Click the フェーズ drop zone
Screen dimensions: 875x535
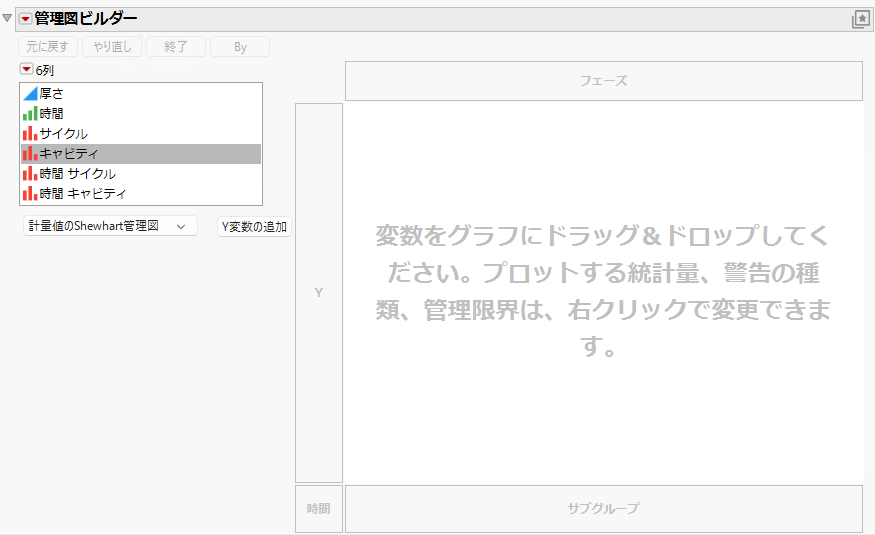604,81
